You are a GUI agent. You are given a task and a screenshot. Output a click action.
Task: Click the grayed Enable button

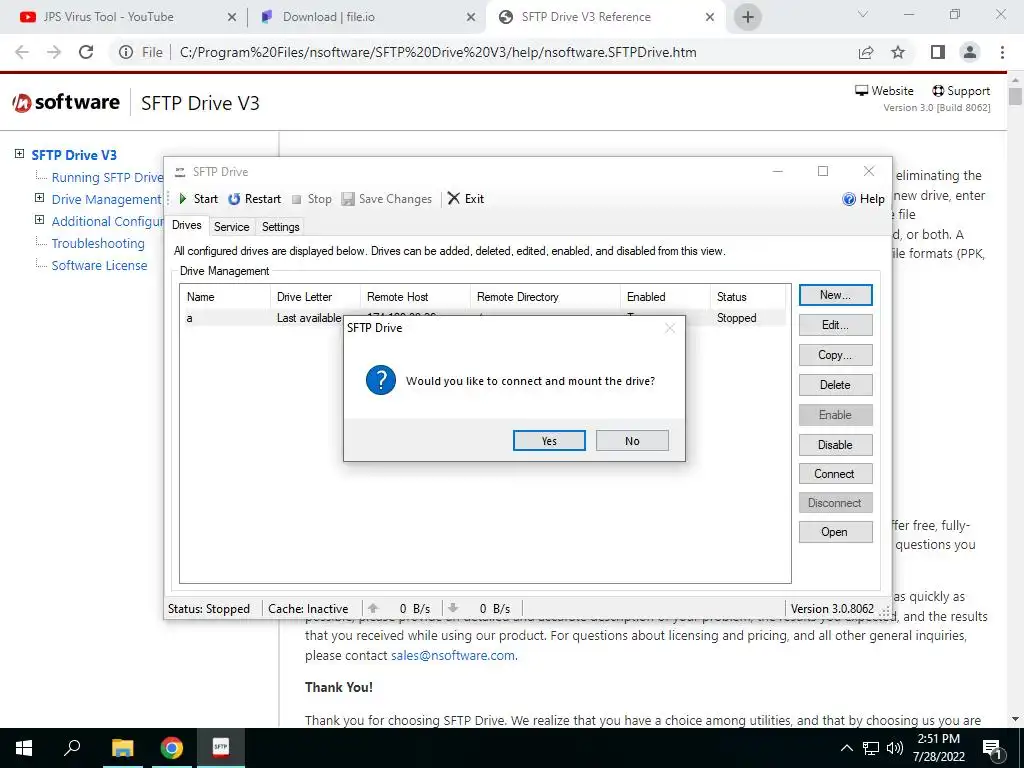835,415
